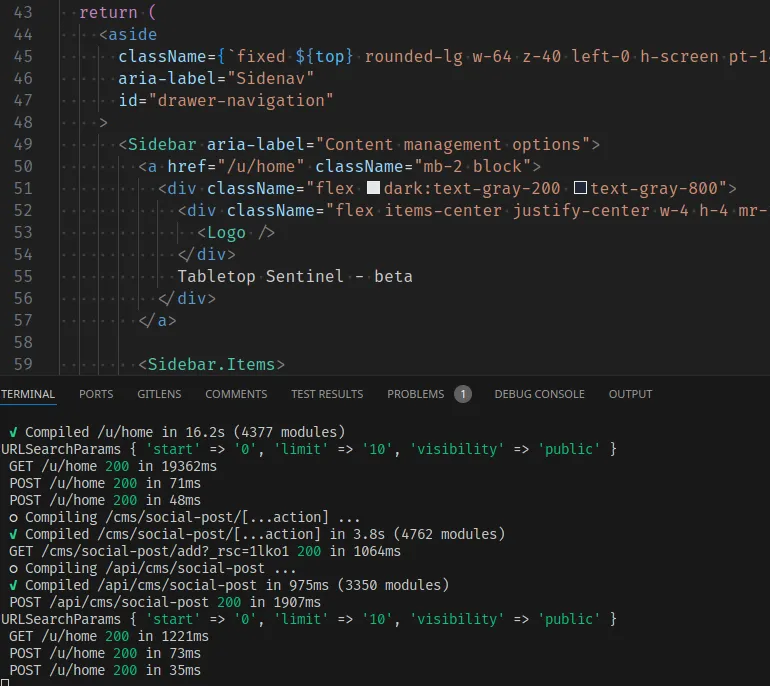
Task: Click the dark:text-gray-200 color swatch
Action: point(374,188)
